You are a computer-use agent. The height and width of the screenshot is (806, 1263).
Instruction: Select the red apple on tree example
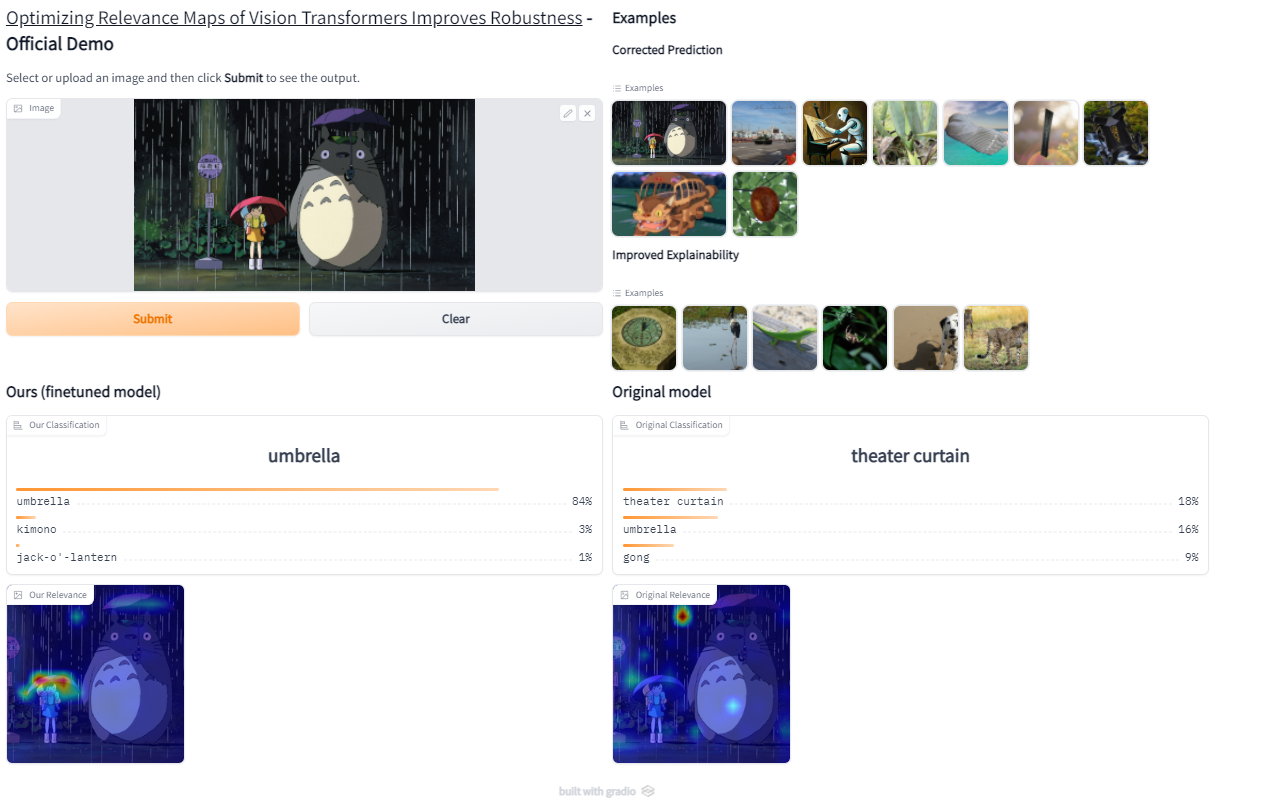pyautogui.click(x=765, y=204)
